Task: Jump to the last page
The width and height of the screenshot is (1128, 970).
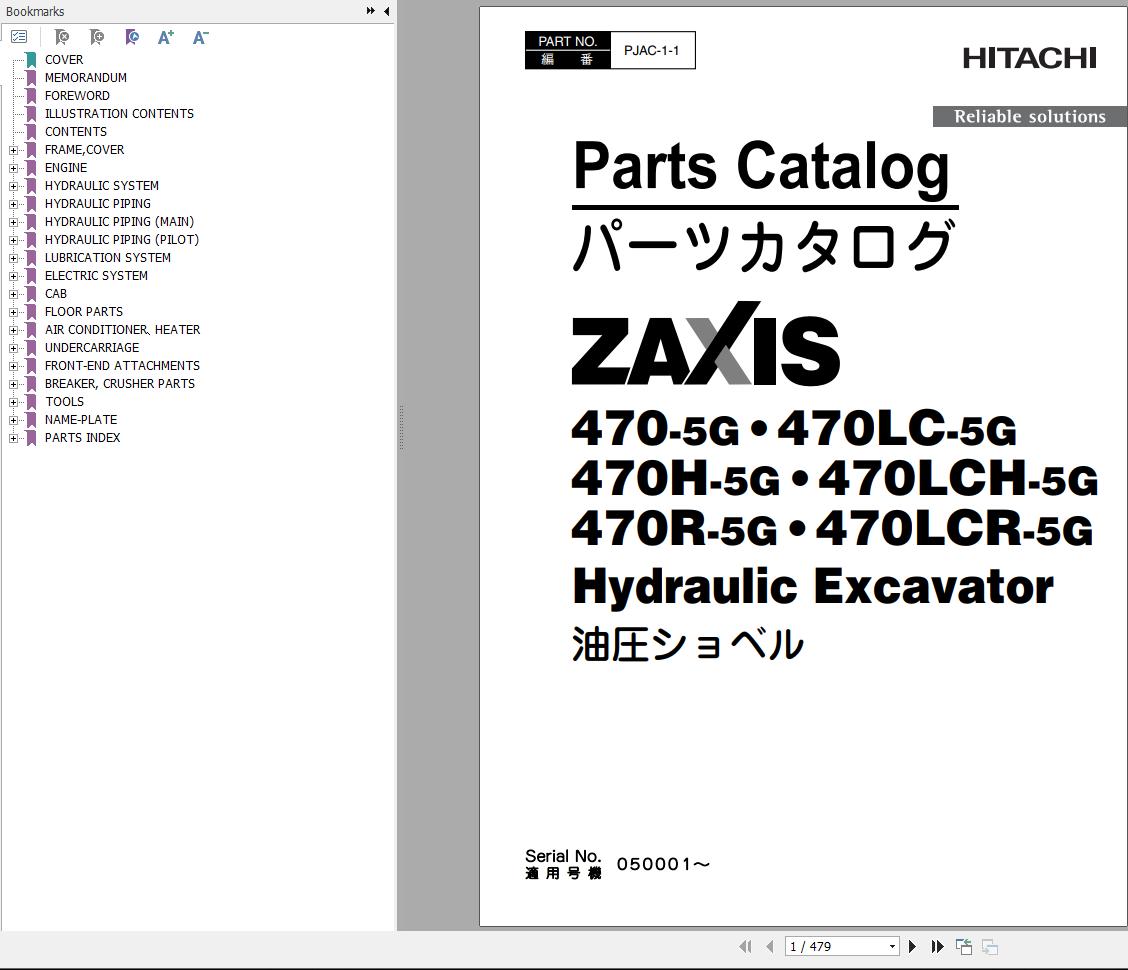Action: tap(937, 947)
